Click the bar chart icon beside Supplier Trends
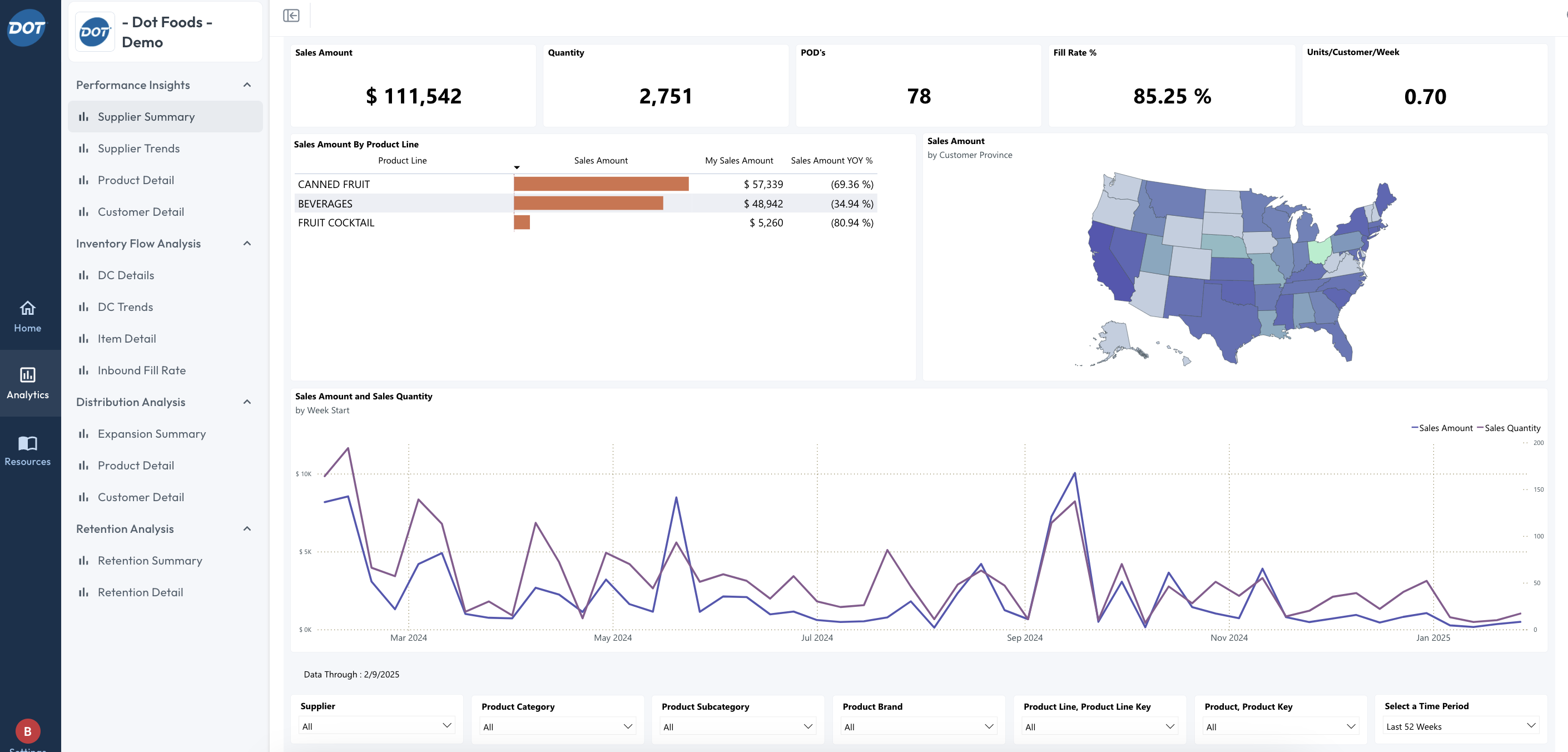Viewport: 1568px width, 752px height. click(83, 149)
